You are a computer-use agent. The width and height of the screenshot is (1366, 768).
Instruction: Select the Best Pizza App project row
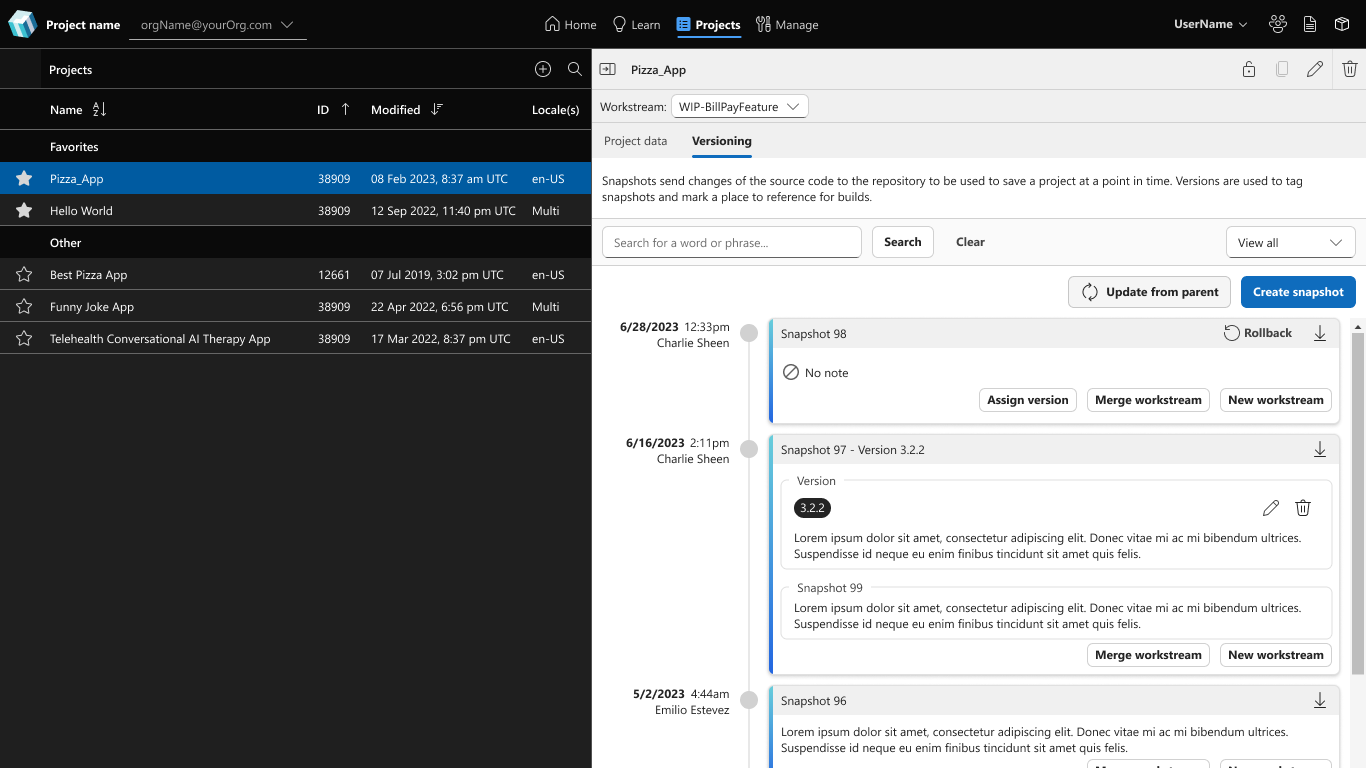tap(296, 275)
